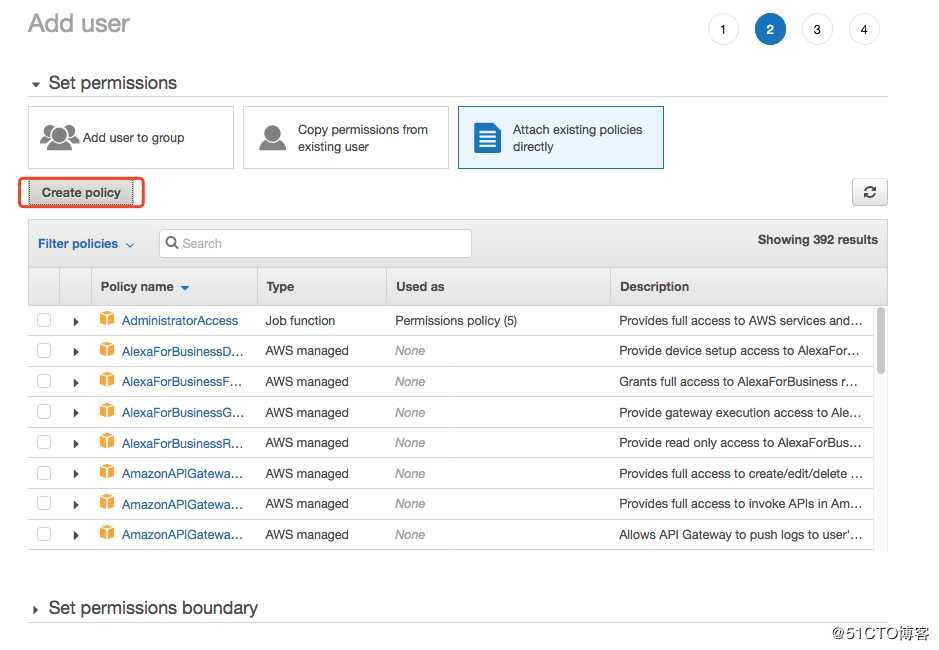The width and height of the screenshot is (939, 650).
Task: Check the box for create/edit/delete API Gateway policy
Action: pos(44,473)
